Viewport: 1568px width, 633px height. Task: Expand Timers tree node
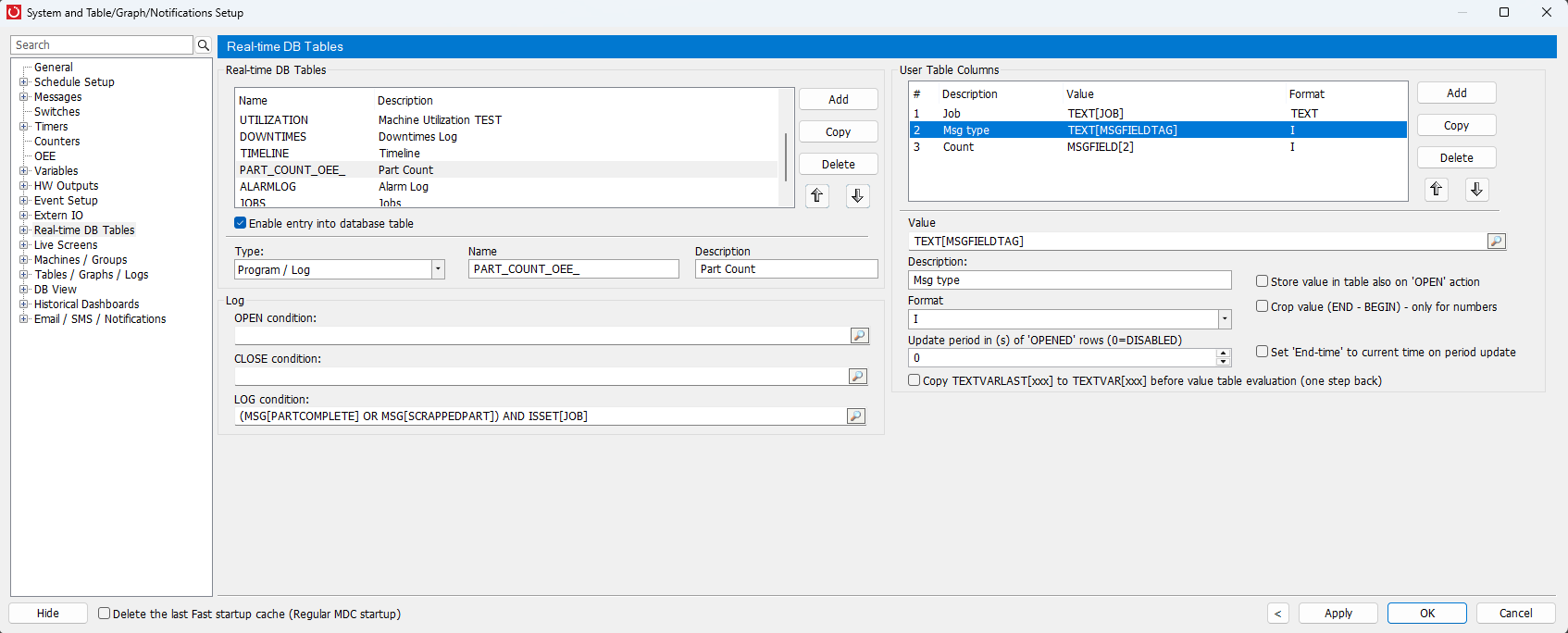click(x=24, y=127)
